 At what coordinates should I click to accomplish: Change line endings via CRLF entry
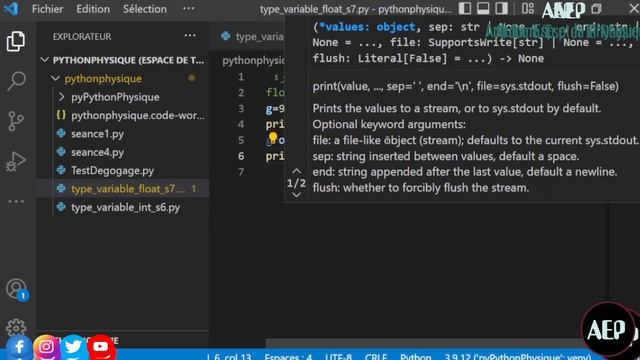point(376,357)
